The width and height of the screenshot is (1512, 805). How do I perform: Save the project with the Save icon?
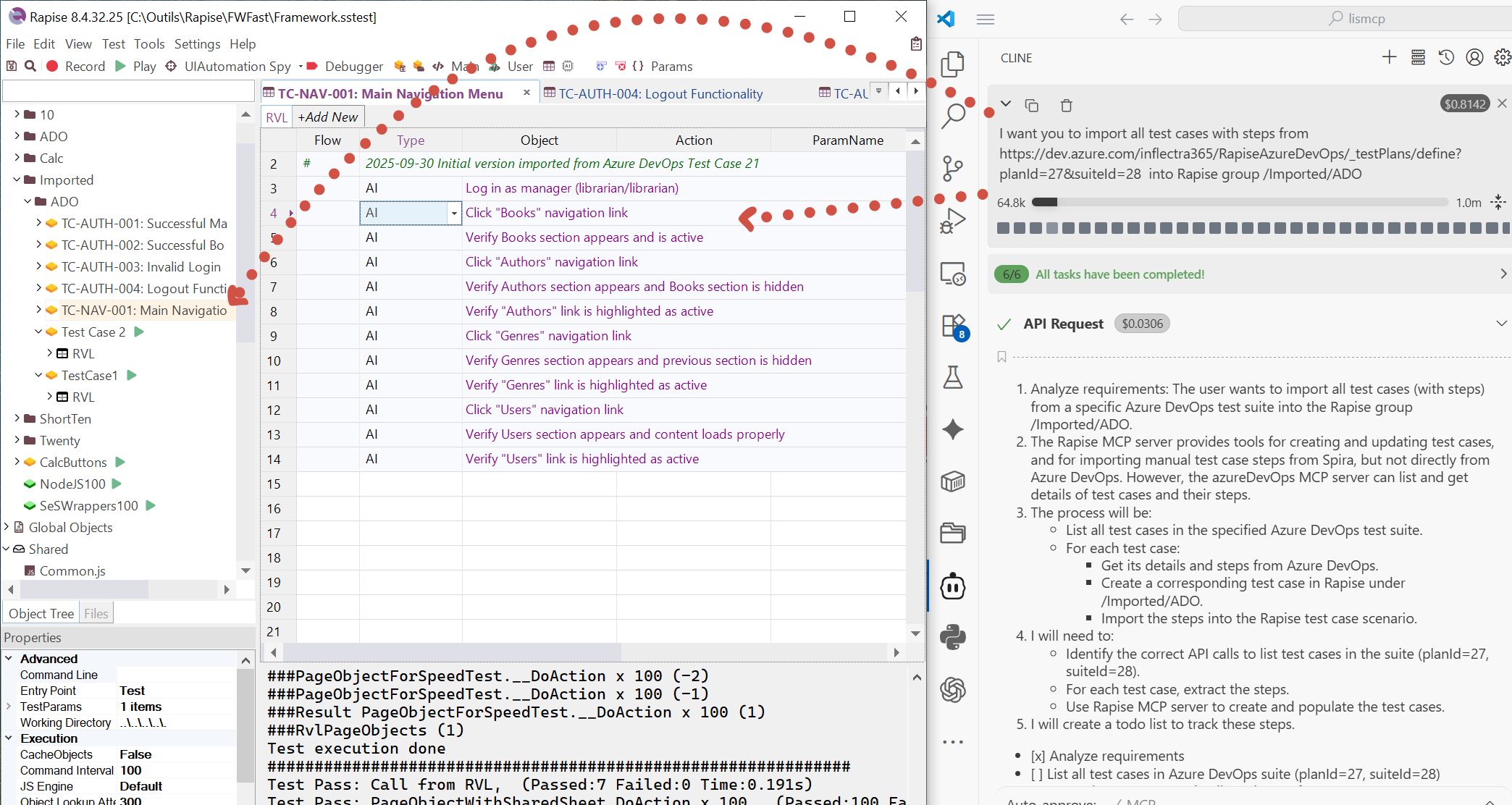pyautogui.click(x=11, y=66)
